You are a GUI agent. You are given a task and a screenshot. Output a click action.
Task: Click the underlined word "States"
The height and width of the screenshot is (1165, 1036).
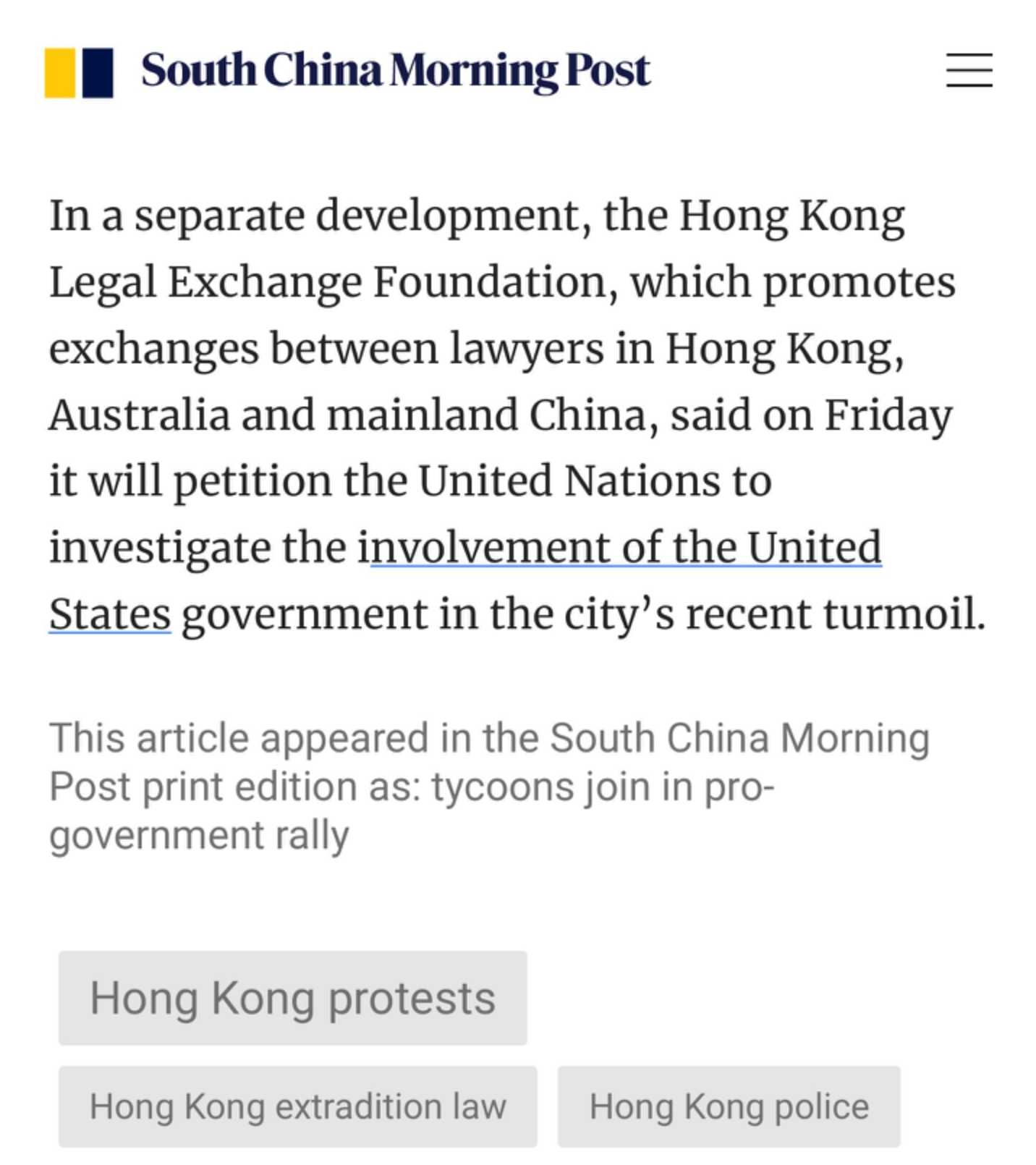[x=110, y=614]
